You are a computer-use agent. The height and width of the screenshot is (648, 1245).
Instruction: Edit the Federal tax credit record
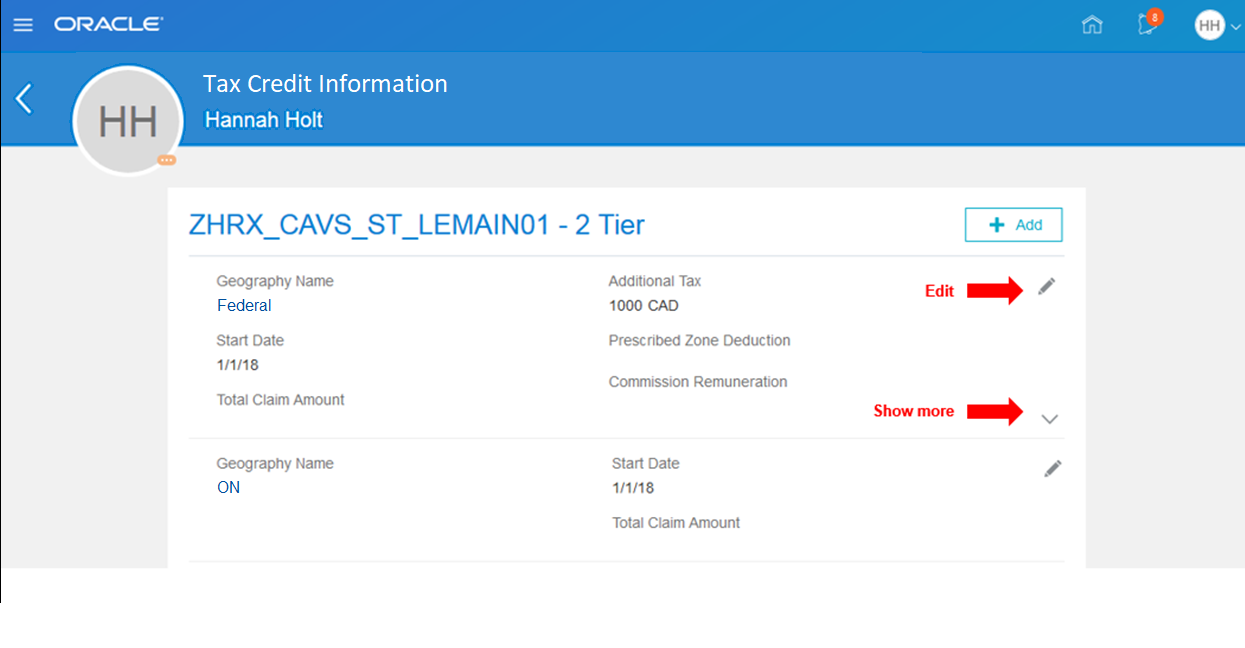1046,287
